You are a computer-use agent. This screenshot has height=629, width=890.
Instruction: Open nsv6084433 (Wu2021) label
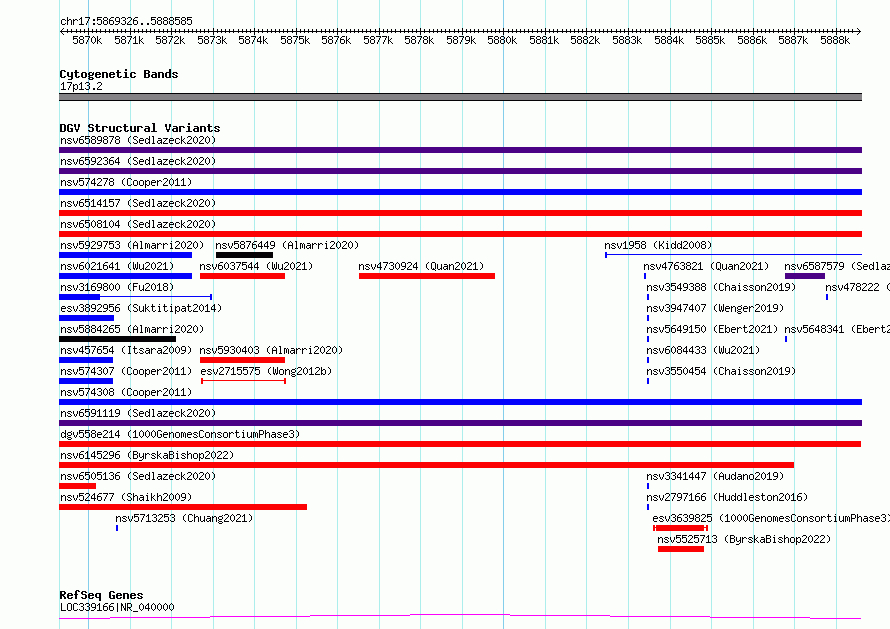(x=703, y=350)
